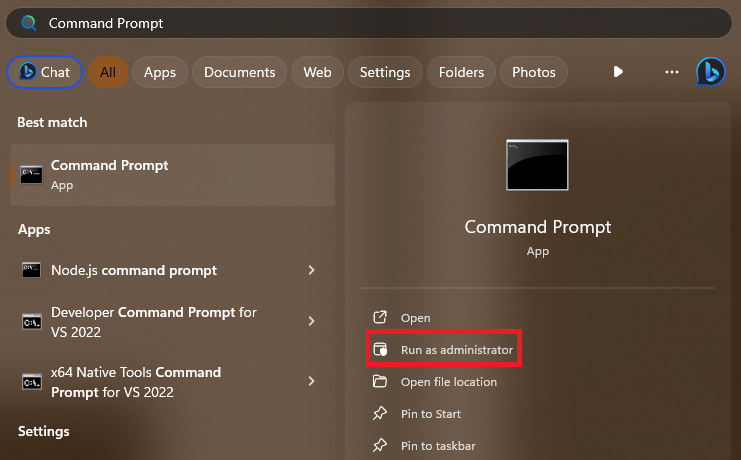This screenshot has height=460, width=741.
Task: Expand x64 Native Tools Command Prompt chevron
Action: point(312,381)
